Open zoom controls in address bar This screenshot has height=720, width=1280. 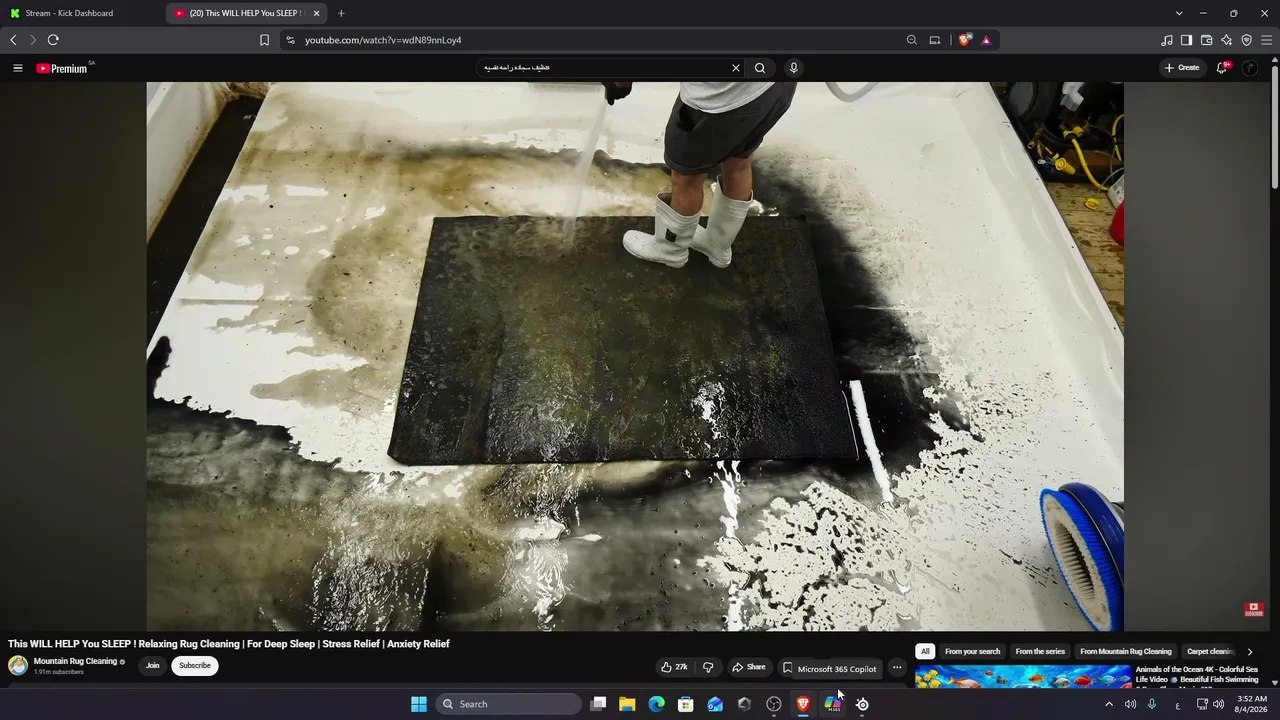click(x=911, y=40)
